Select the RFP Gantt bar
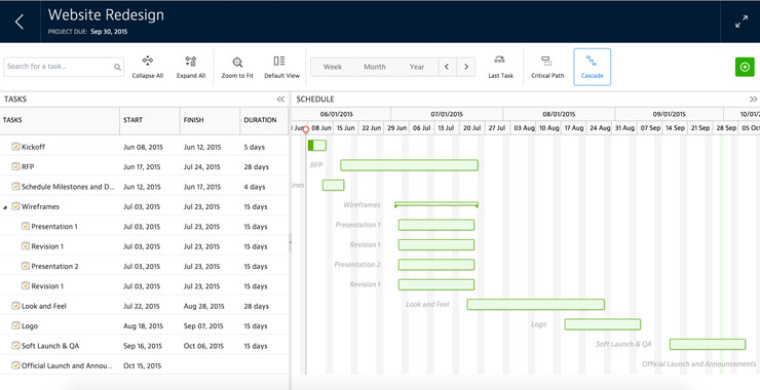 [409, 165]
